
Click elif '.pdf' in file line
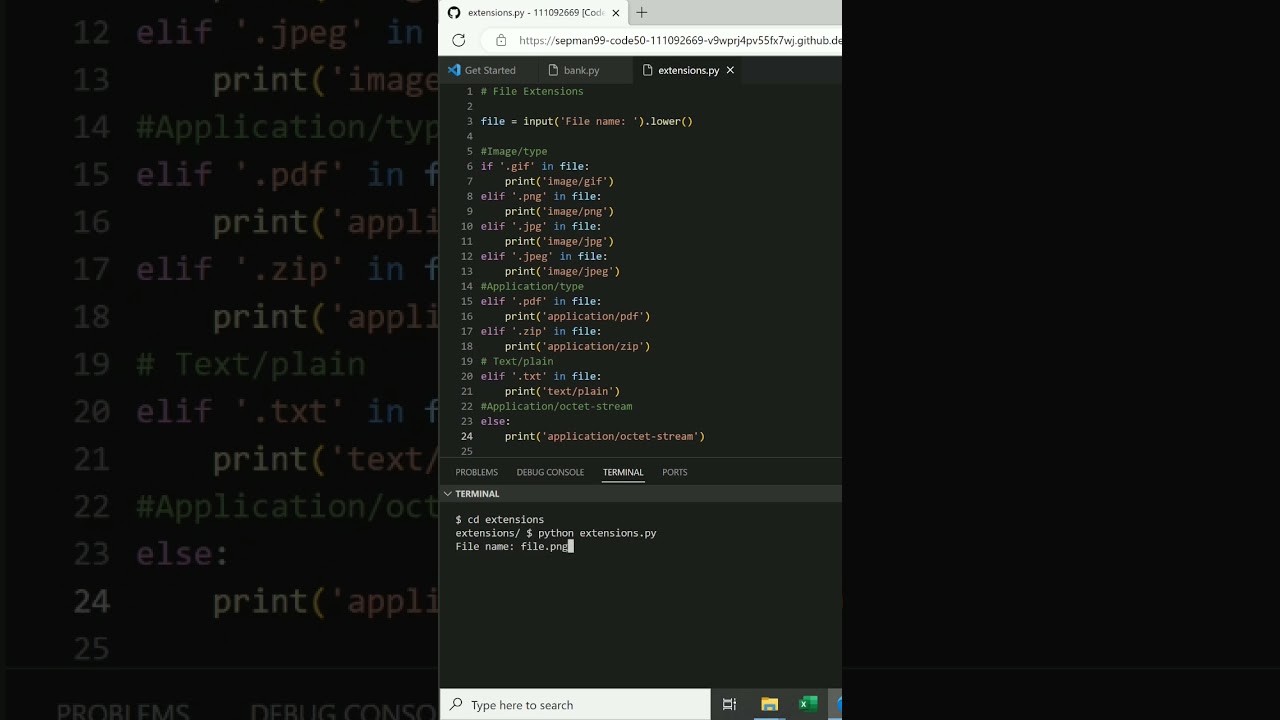click(x=541, y=301)
